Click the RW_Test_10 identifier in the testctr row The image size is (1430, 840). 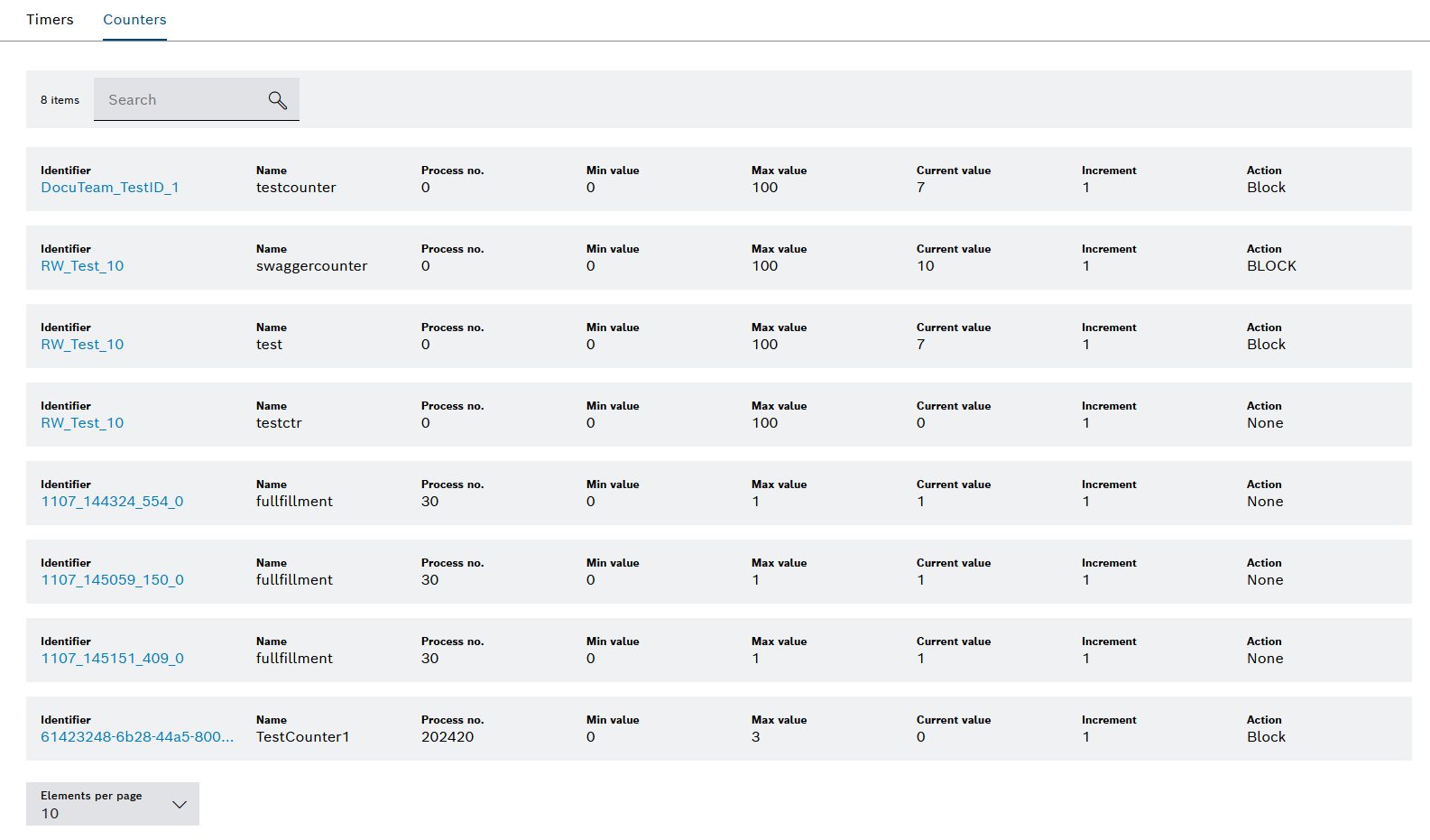click(x=82, y=423)
